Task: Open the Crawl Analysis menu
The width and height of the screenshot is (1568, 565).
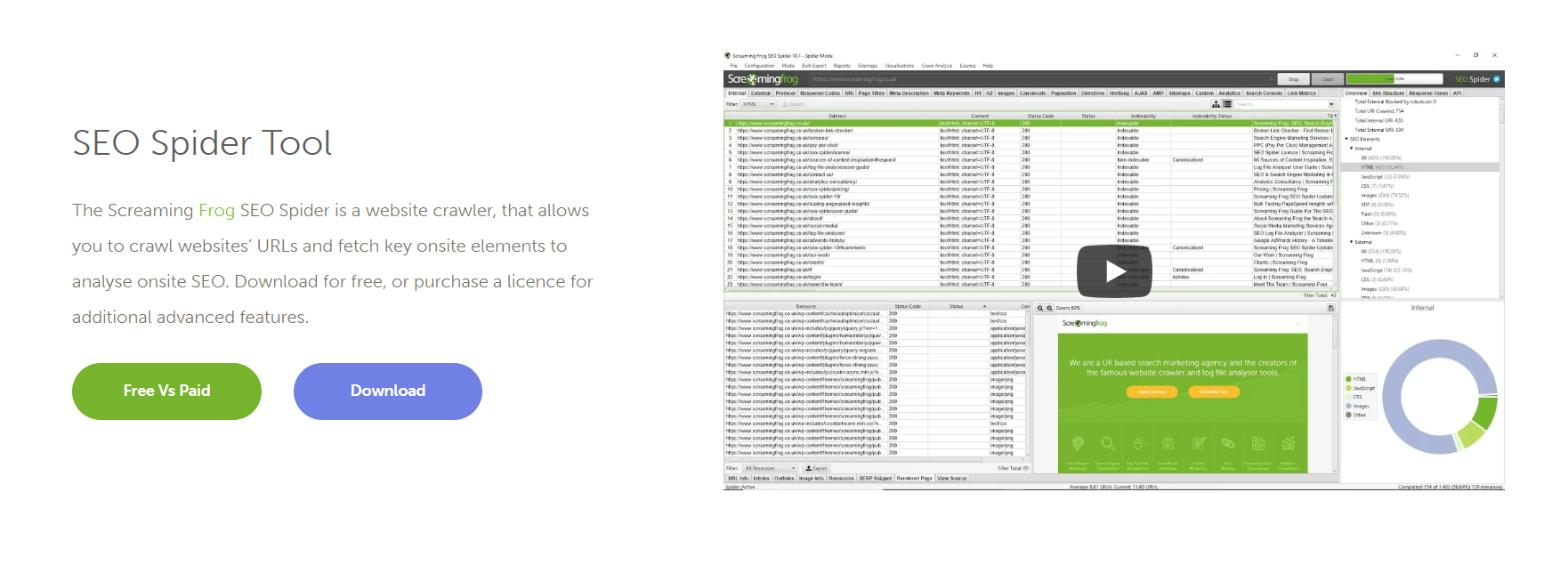Action: (937, 66)
